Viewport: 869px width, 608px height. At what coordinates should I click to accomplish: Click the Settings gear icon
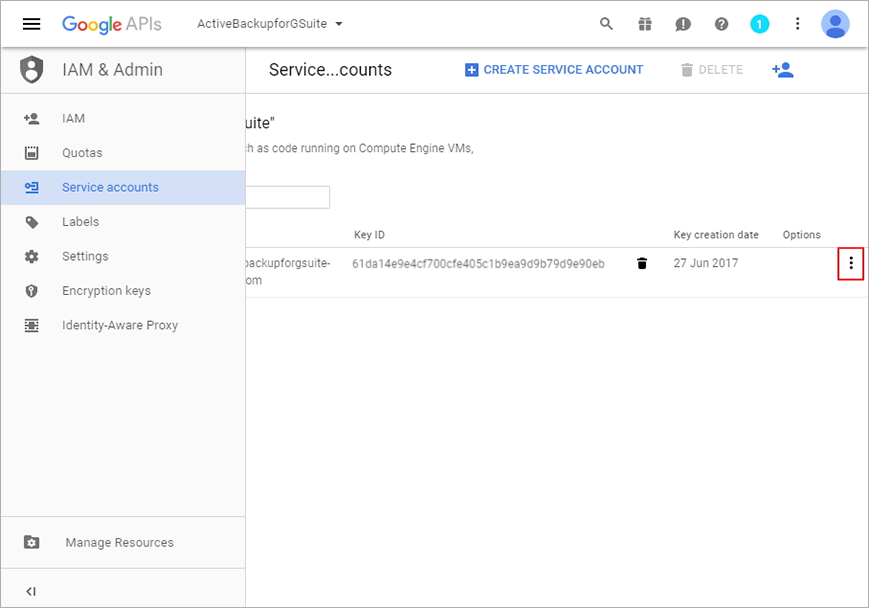(x=32, y=256)
